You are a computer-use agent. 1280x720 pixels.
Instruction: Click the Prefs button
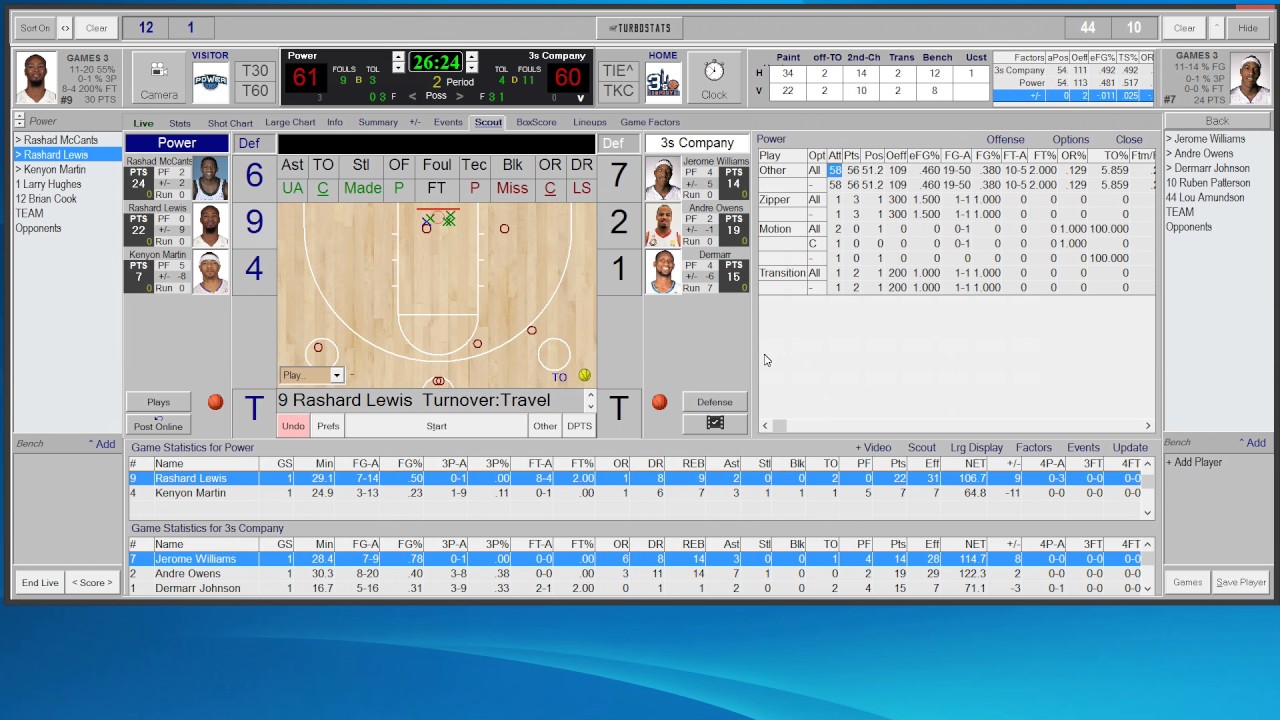coord(328,426)
